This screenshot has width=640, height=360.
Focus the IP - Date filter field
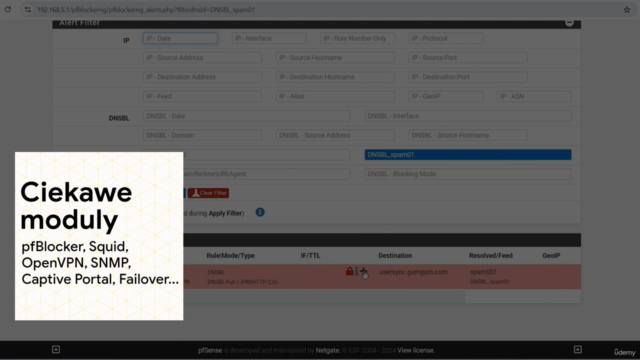[x=180, y=38]
